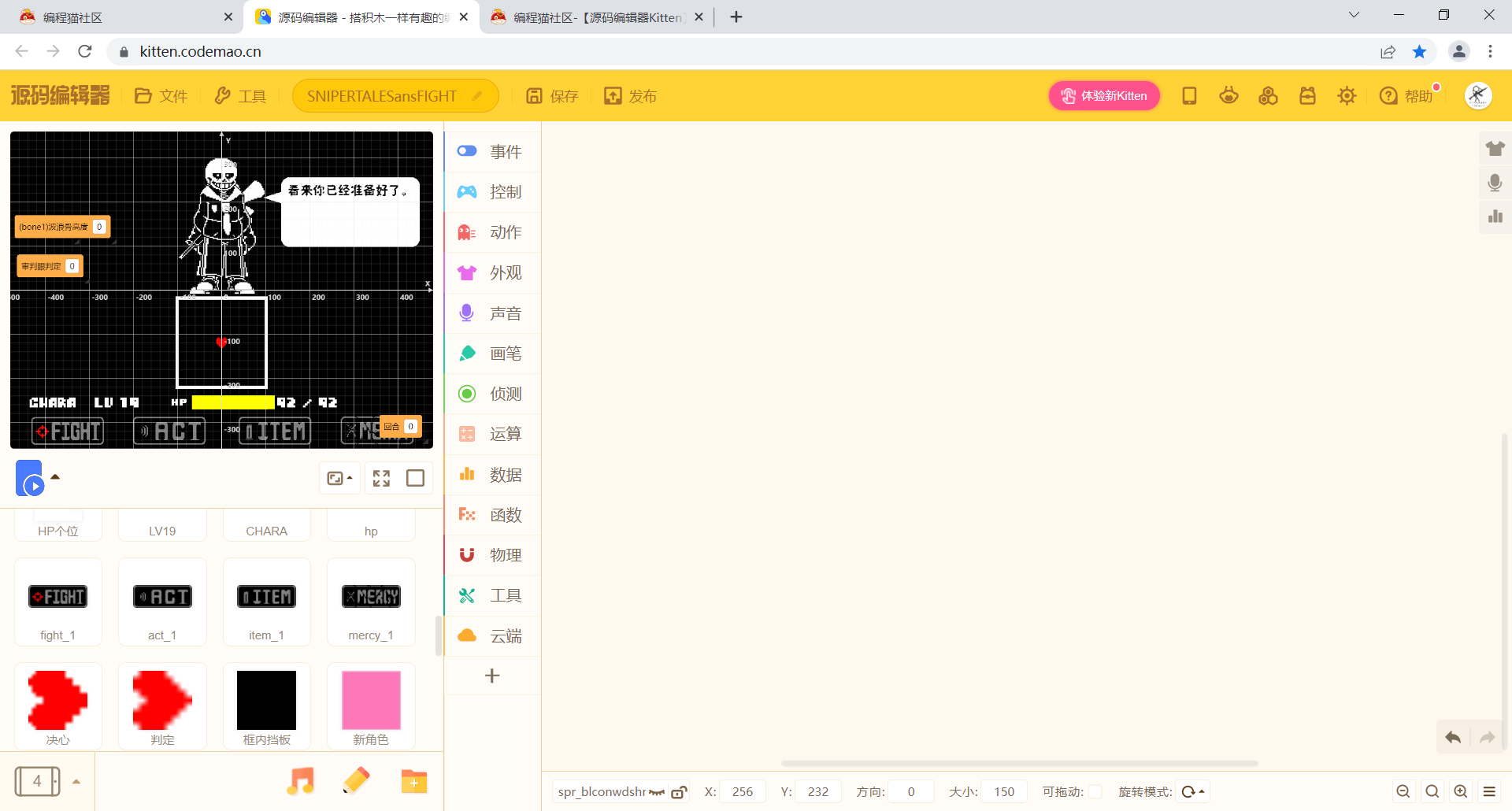Open the pencil drawing editor
Viewport: 1512px width, 811px height.
357,781
